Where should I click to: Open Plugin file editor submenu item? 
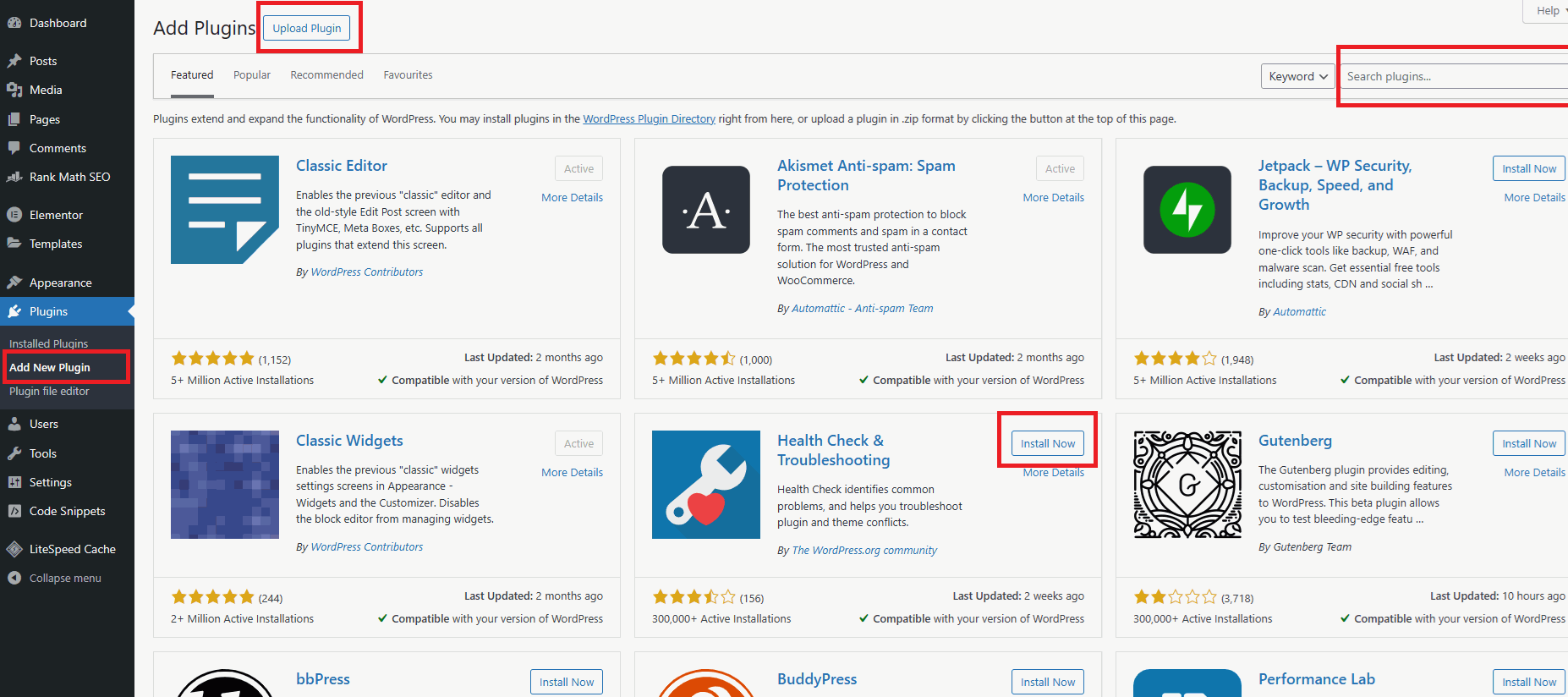[49, 391]
